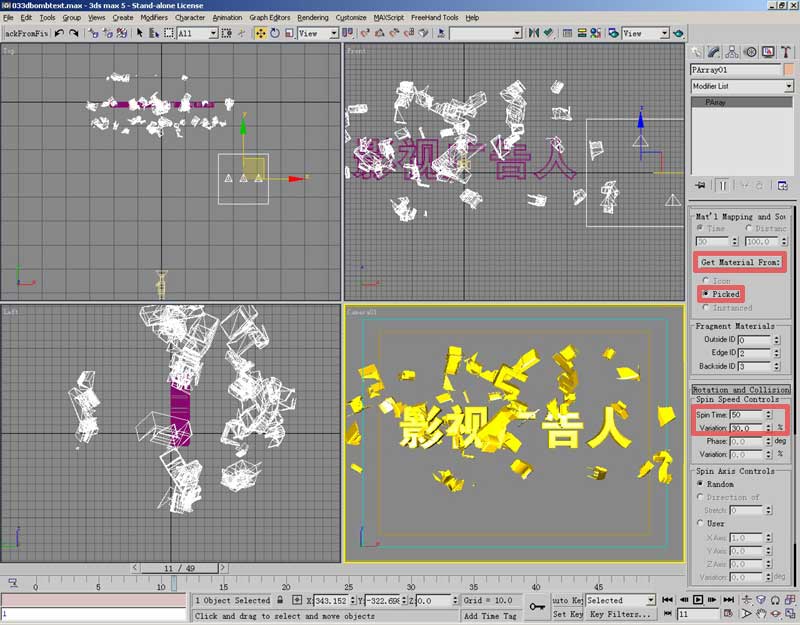The height and width of the screenshot is (625, 800).
Task: Select the User spin axis option
Action: 699,523
